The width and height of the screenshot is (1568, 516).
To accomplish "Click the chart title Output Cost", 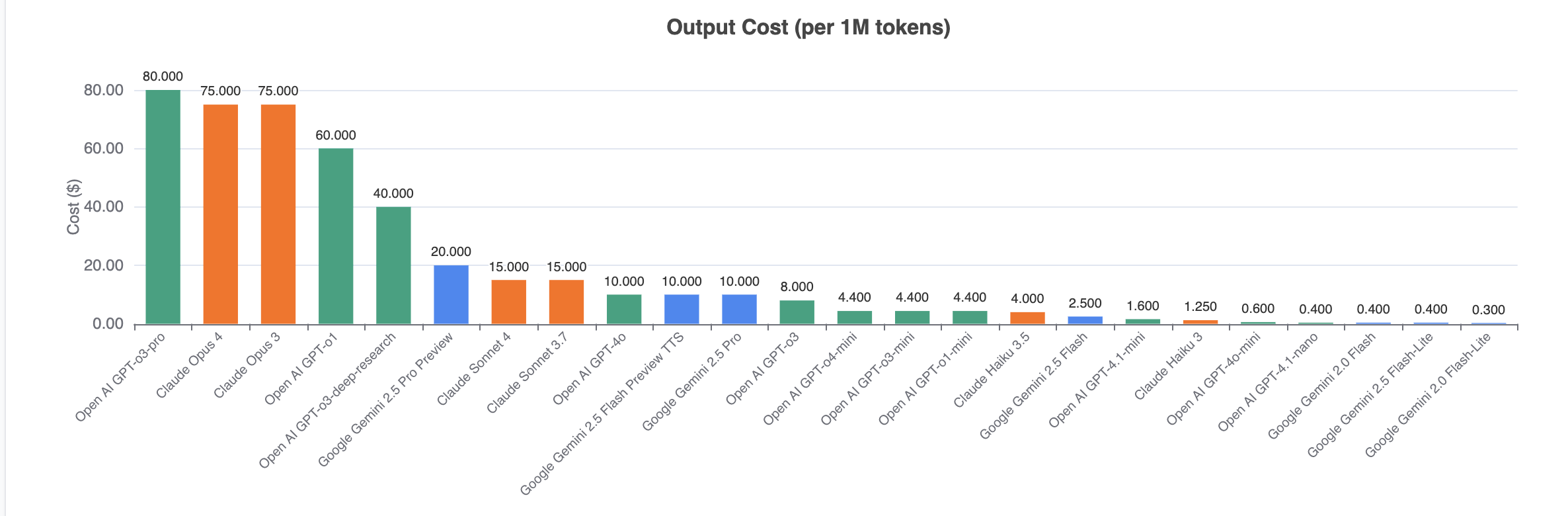I will [808, 27].
